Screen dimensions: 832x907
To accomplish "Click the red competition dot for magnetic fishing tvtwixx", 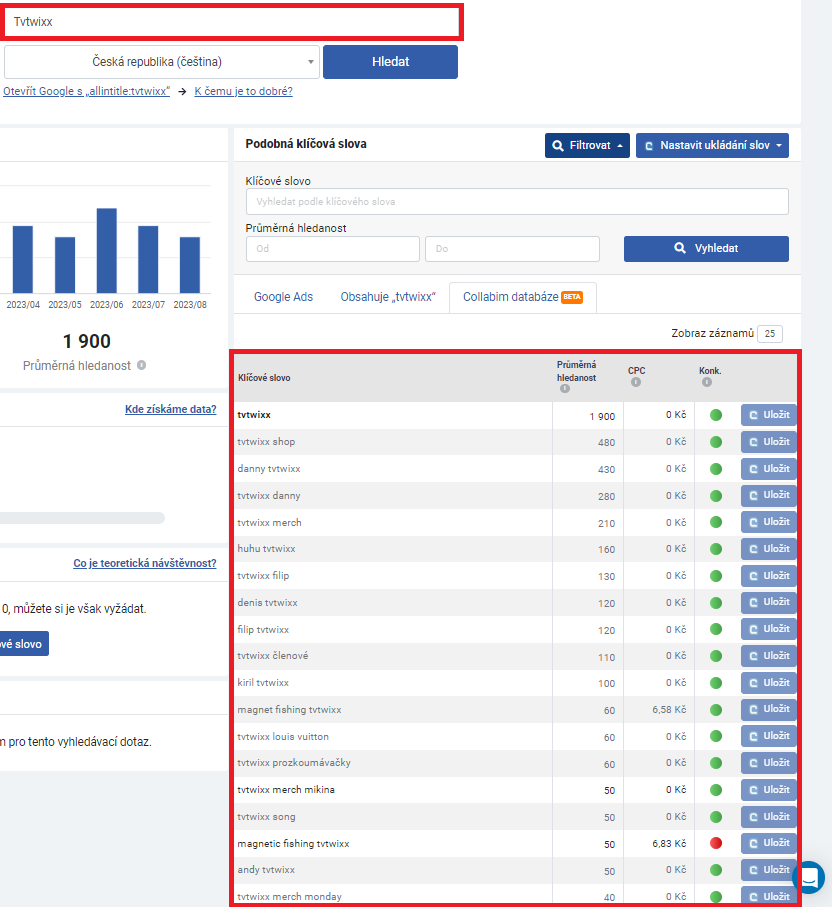I will (716, 843).
